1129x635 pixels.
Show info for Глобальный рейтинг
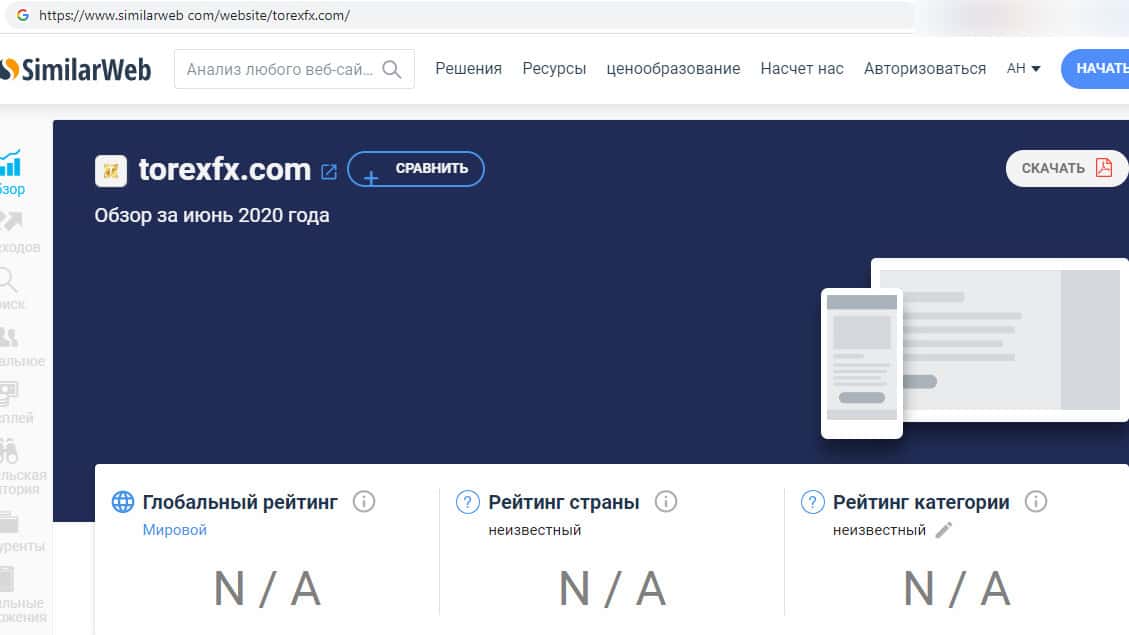coord(364,501)
